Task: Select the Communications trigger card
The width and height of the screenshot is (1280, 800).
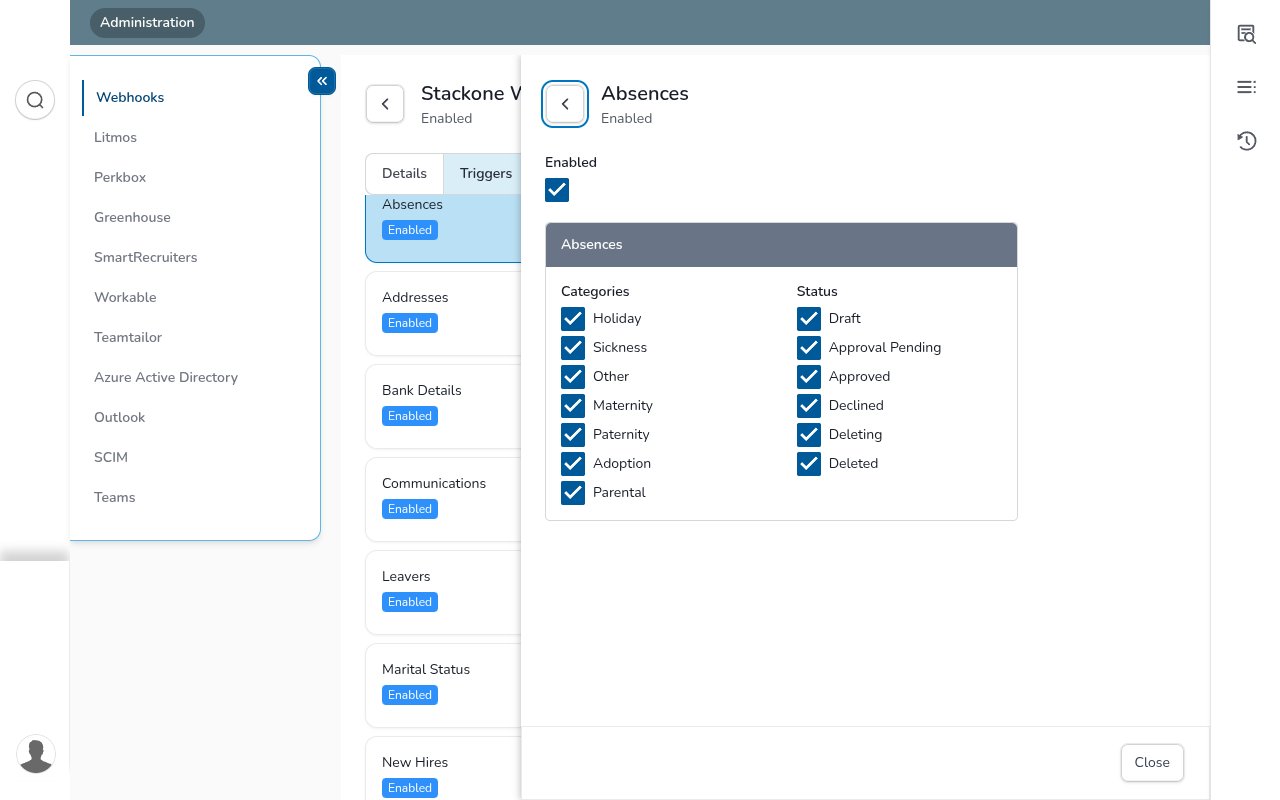Action: [443, 499]
